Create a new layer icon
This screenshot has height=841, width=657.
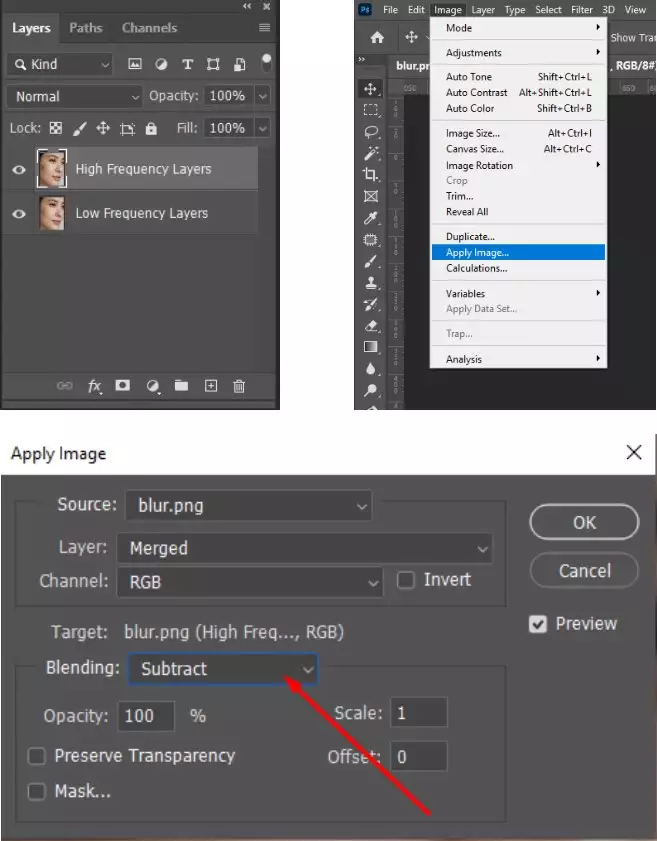coord(211,386)
